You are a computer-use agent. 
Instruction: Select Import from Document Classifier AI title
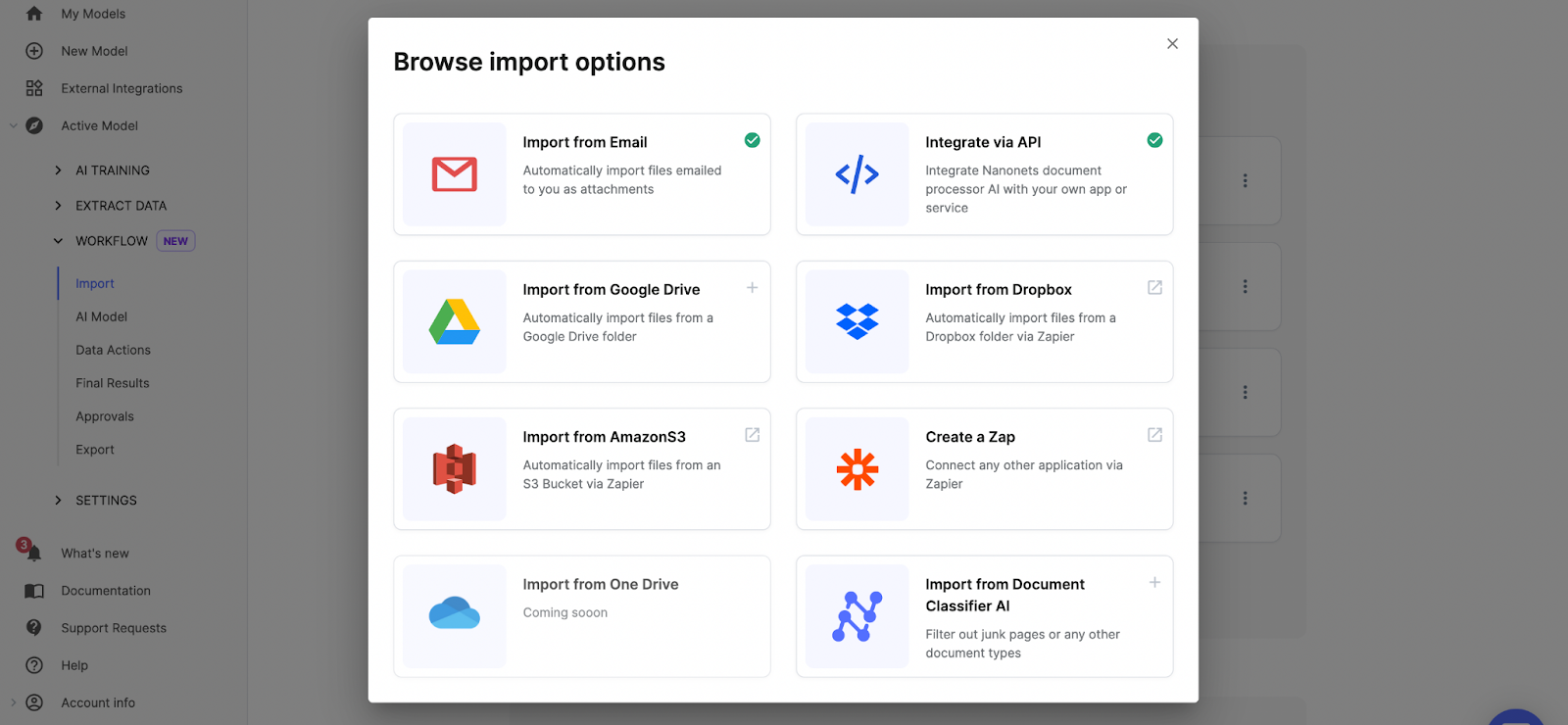1004,595
